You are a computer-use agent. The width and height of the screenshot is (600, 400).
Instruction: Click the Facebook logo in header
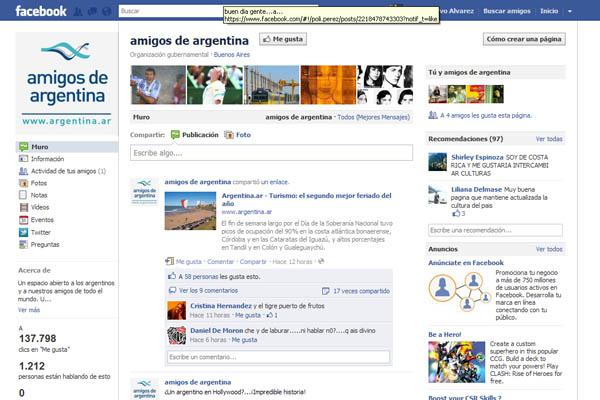click(x=41, y=11)
